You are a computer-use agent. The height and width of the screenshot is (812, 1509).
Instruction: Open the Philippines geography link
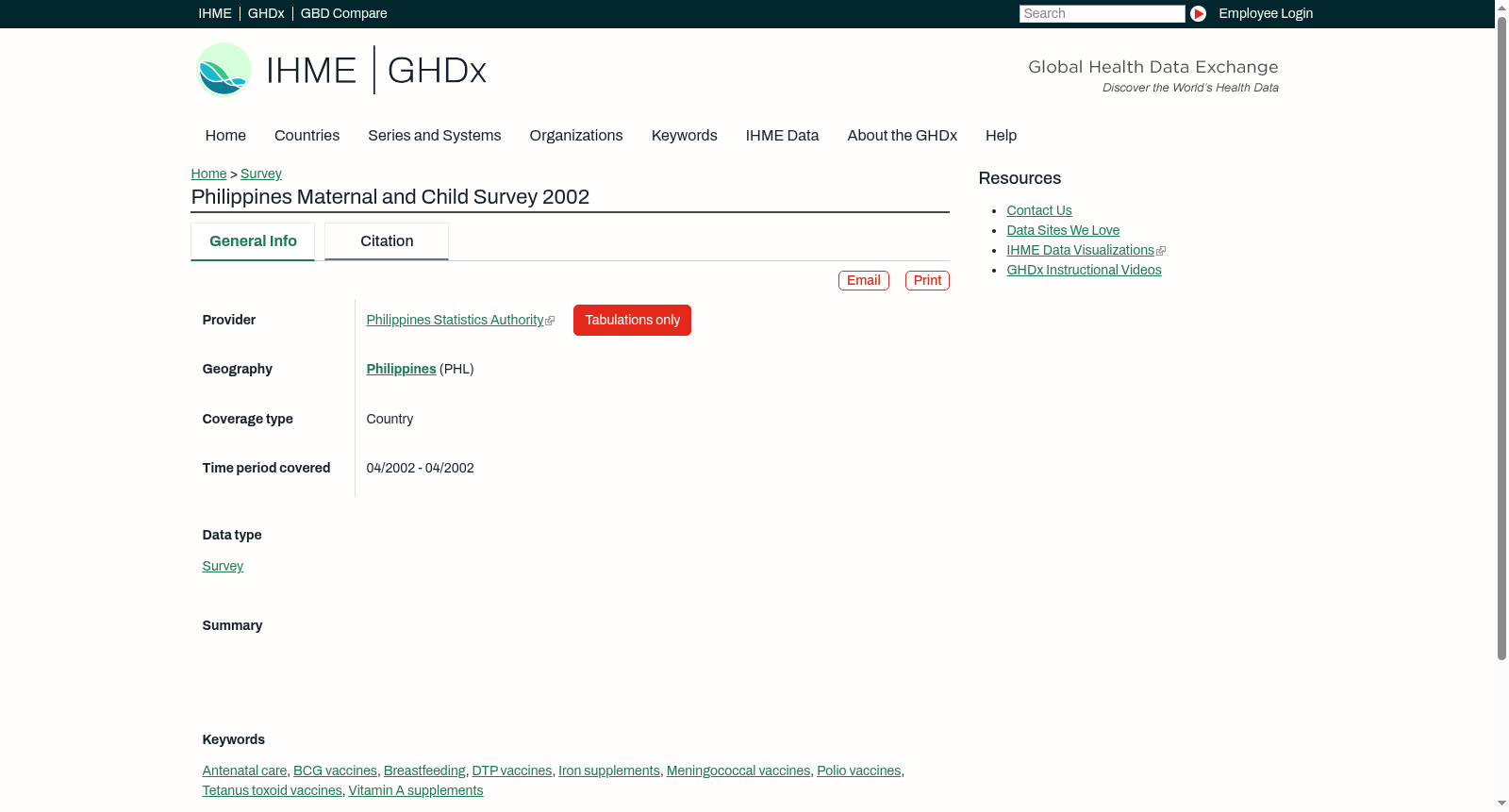pyautogui.click(x=402, y=369)
